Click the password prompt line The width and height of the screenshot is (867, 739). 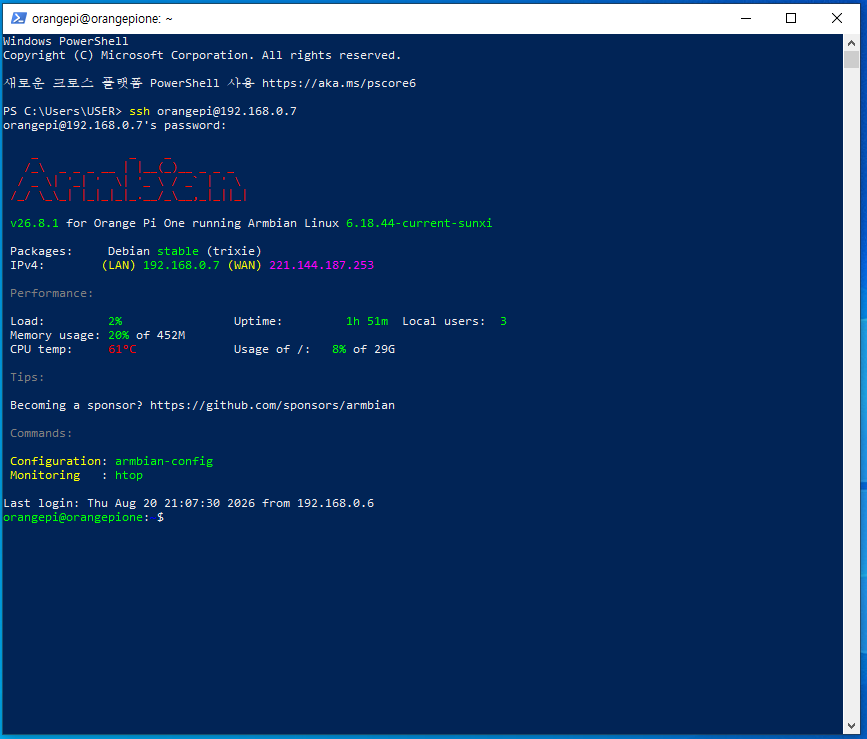tap(114, 125)
